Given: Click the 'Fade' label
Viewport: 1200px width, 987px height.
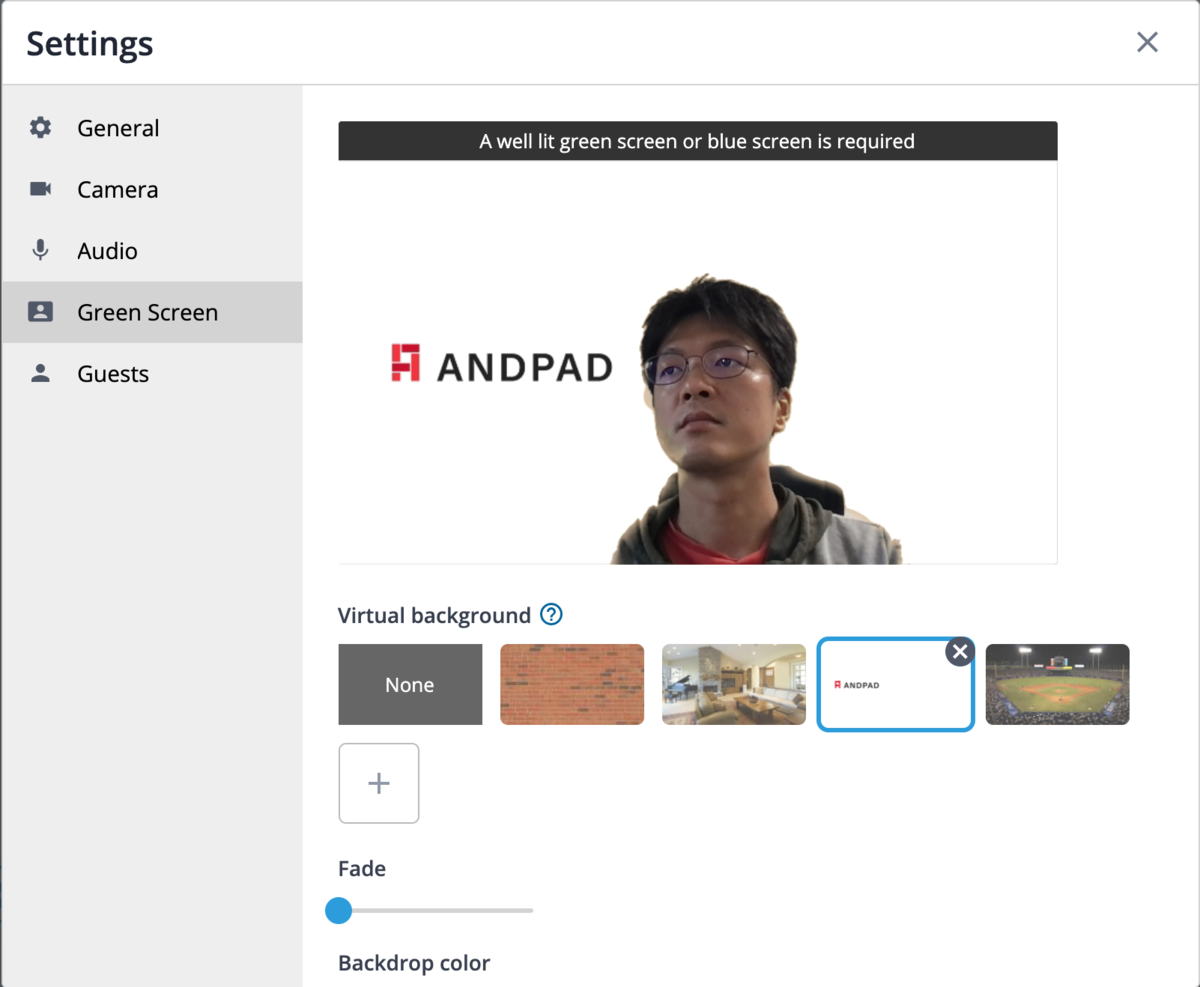Looking at the screenshot, I should click(x=362, y=868).
